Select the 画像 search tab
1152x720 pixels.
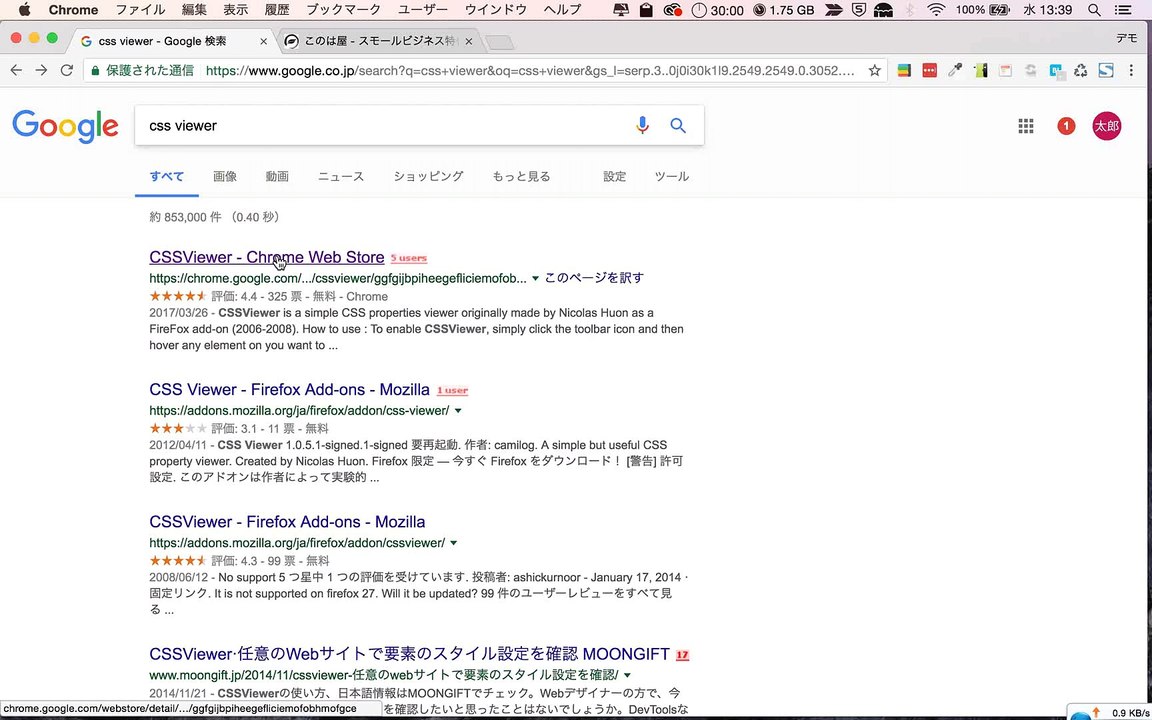click(225, 176)
